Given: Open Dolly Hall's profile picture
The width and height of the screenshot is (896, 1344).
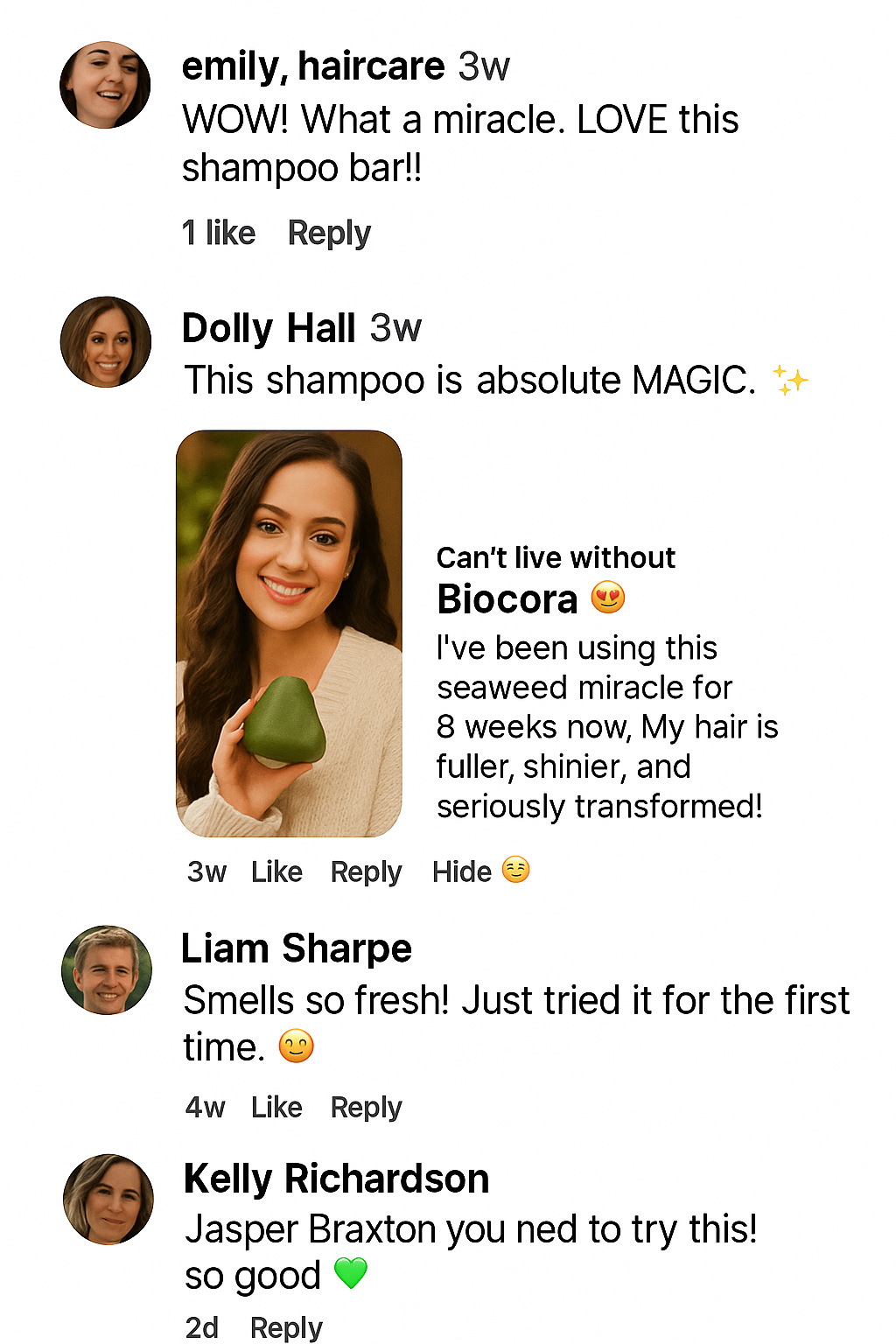Looking at the screenshot, I should (106, 342).
